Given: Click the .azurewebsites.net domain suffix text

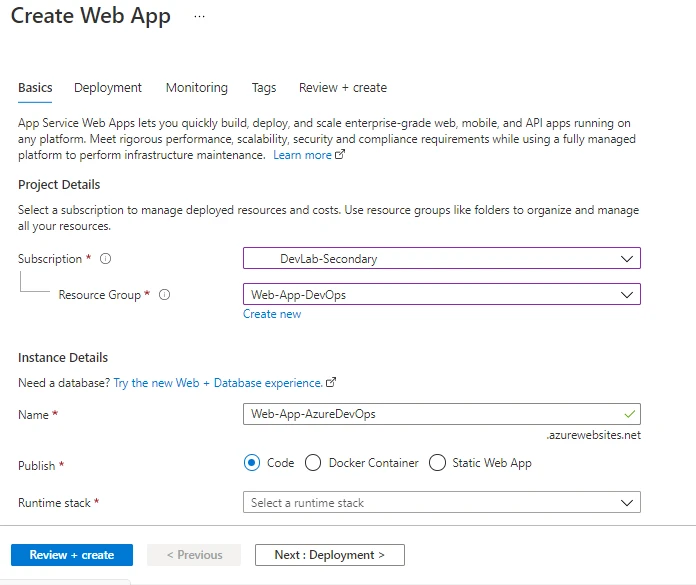Looking at the screenshot, I should point(593,435).
